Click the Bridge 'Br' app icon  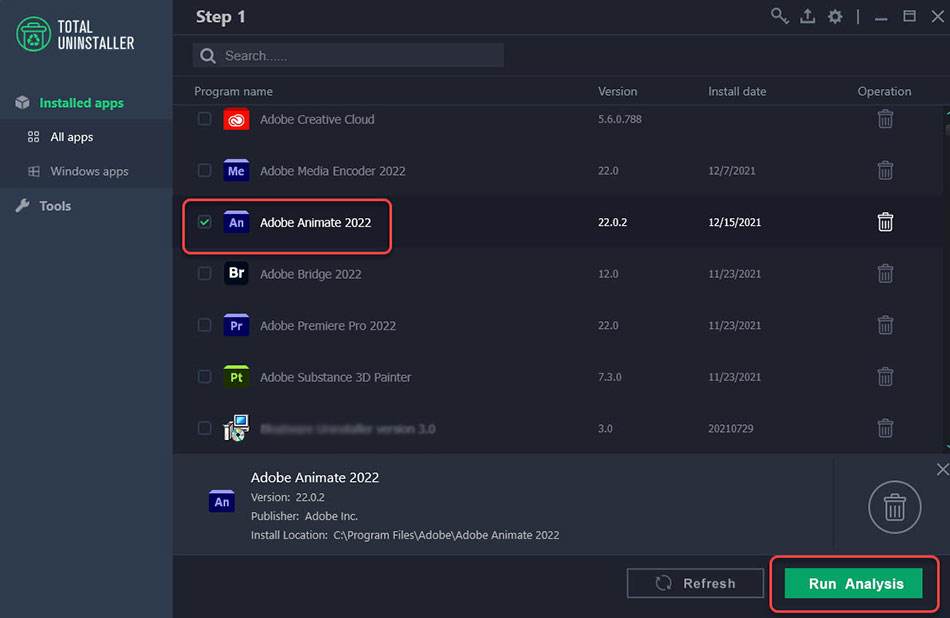tap(236, 273)
